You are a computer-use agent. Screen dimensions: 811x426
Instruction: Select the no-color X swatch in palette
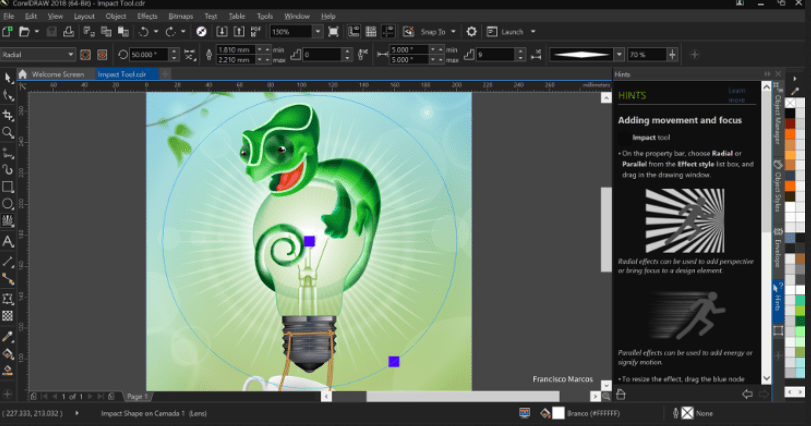pyautogui.click(x=790, y=103)
